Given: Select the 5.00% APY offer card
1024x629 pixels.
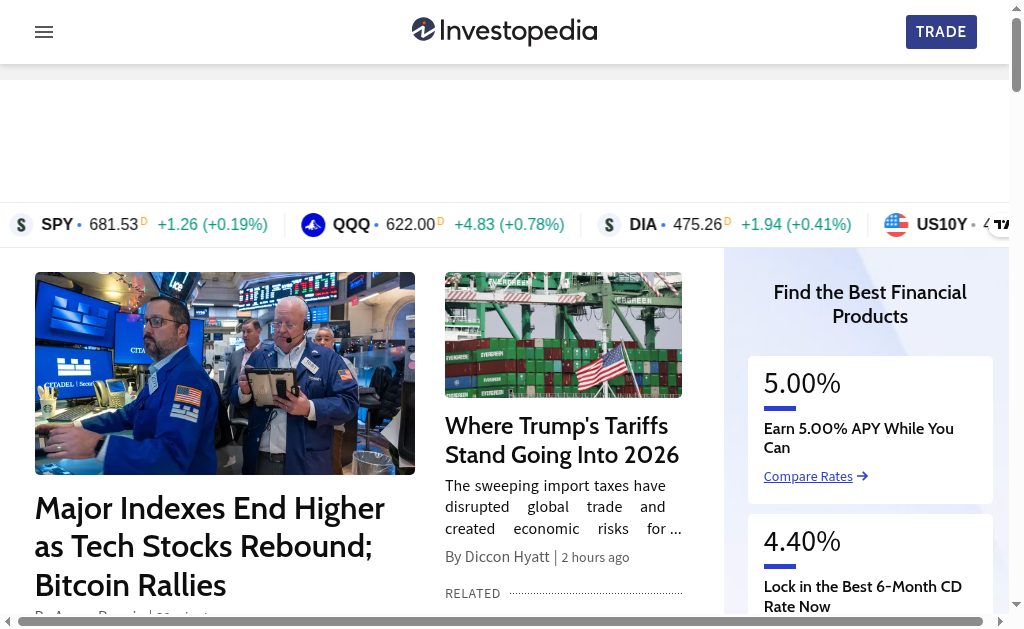Looking at the screenshot, I should coord(870,429).
